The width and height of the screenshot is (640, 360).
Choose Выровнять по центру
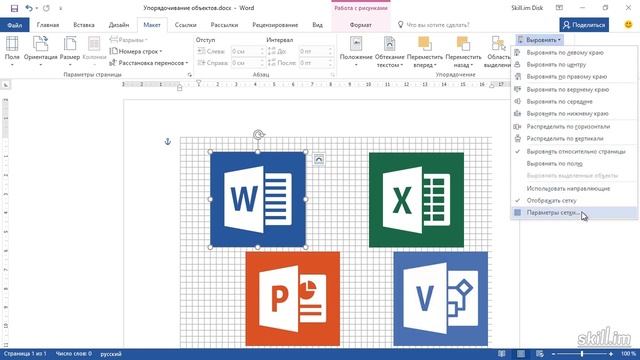click(x=574, y=64)
